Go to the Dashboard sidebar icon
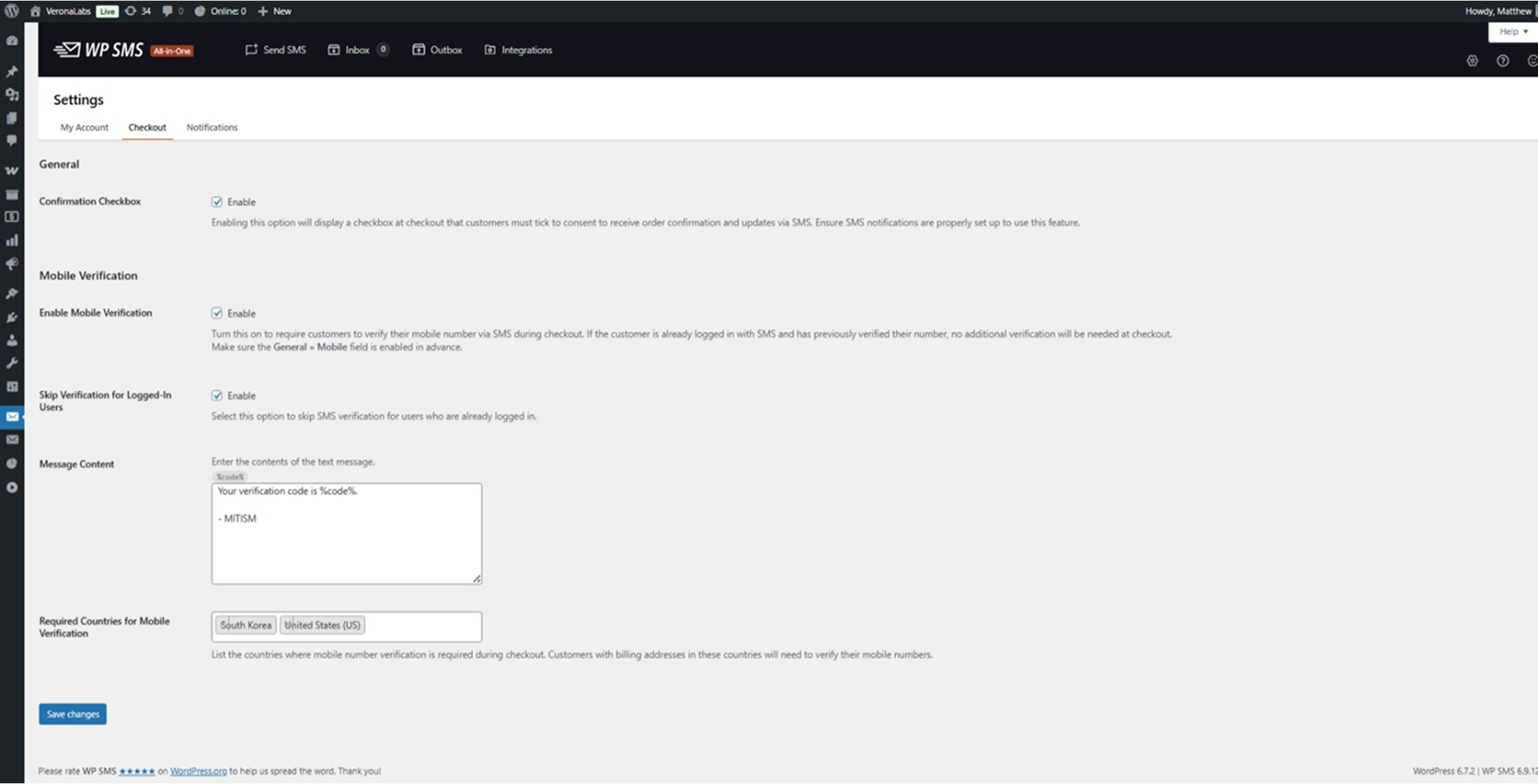 12,41
